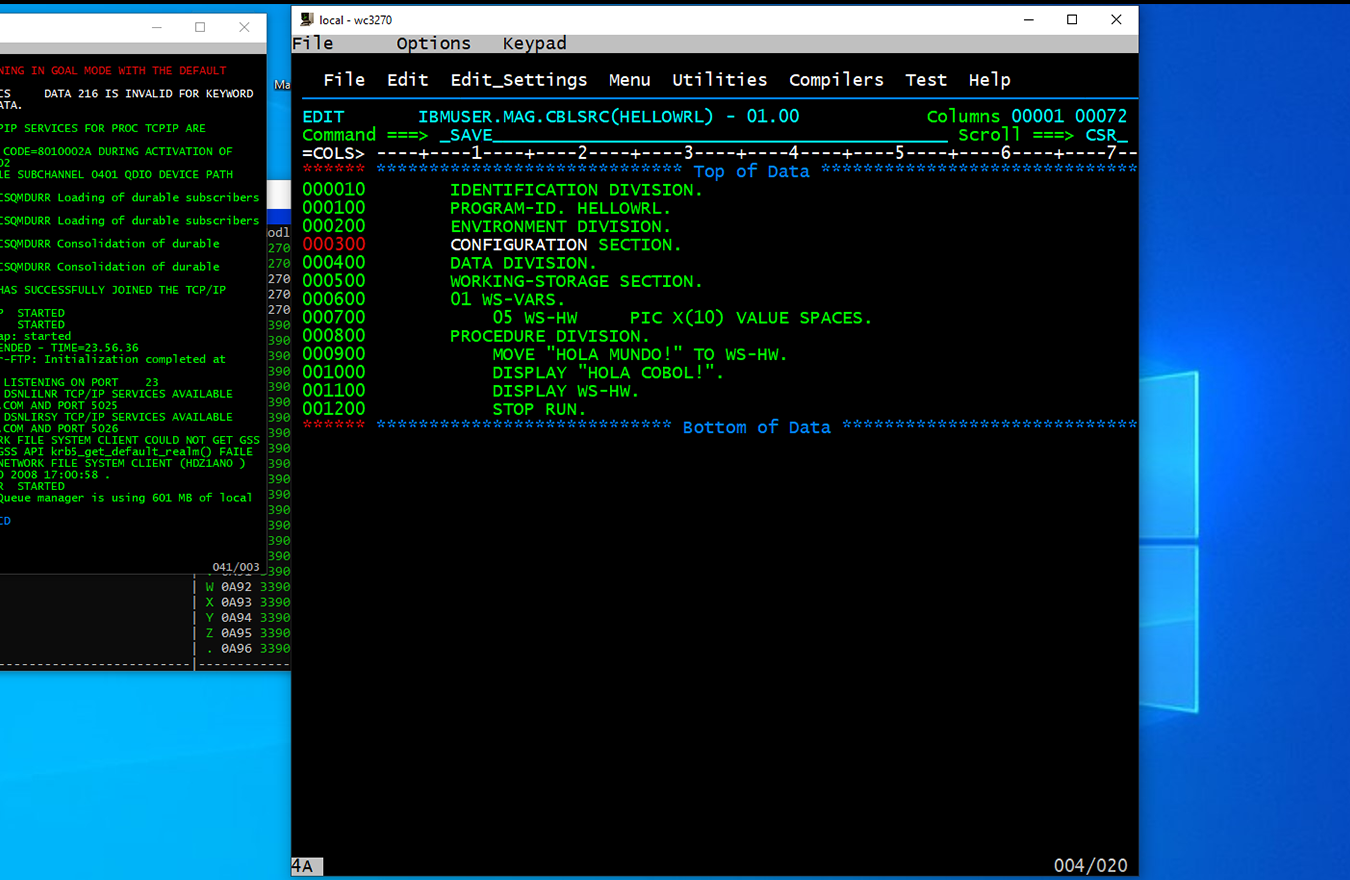This screenshot has height=880, width=1350.
Task: Open the wc3270 Options menu
Action: pos(433,43)
